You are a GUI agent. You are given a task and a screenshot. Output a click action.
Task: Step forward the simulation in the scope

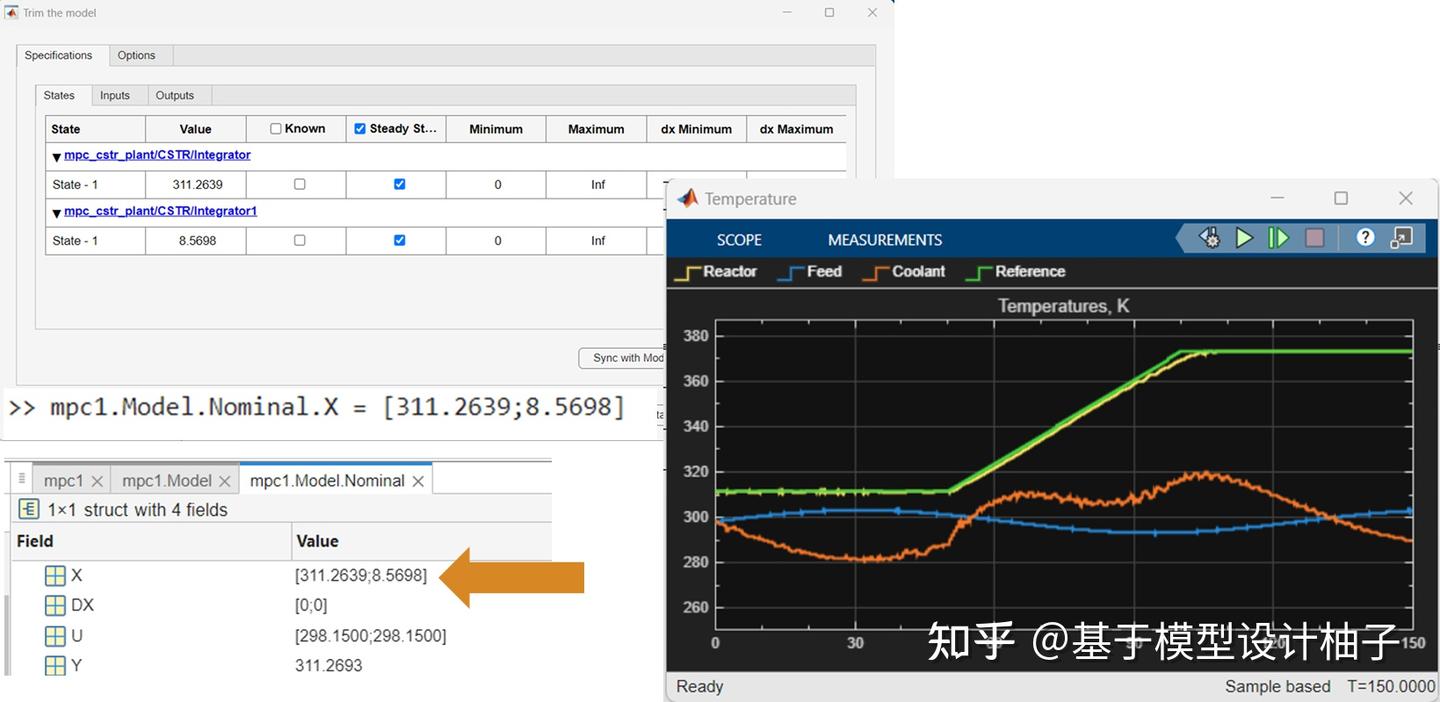[1280, 238]
